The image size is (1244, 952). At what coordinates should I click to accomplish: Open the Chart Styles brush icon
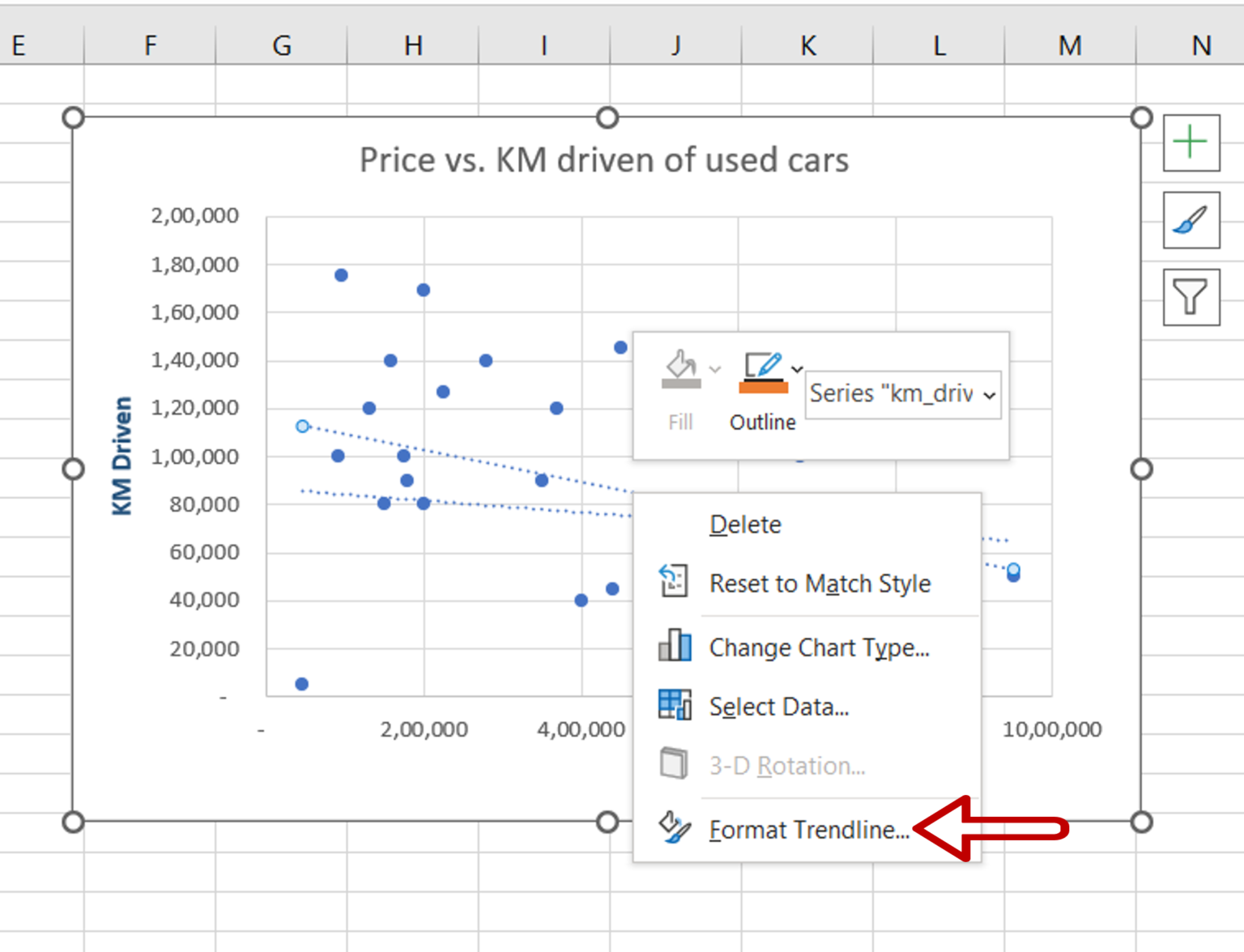(x=1190, y=220)
